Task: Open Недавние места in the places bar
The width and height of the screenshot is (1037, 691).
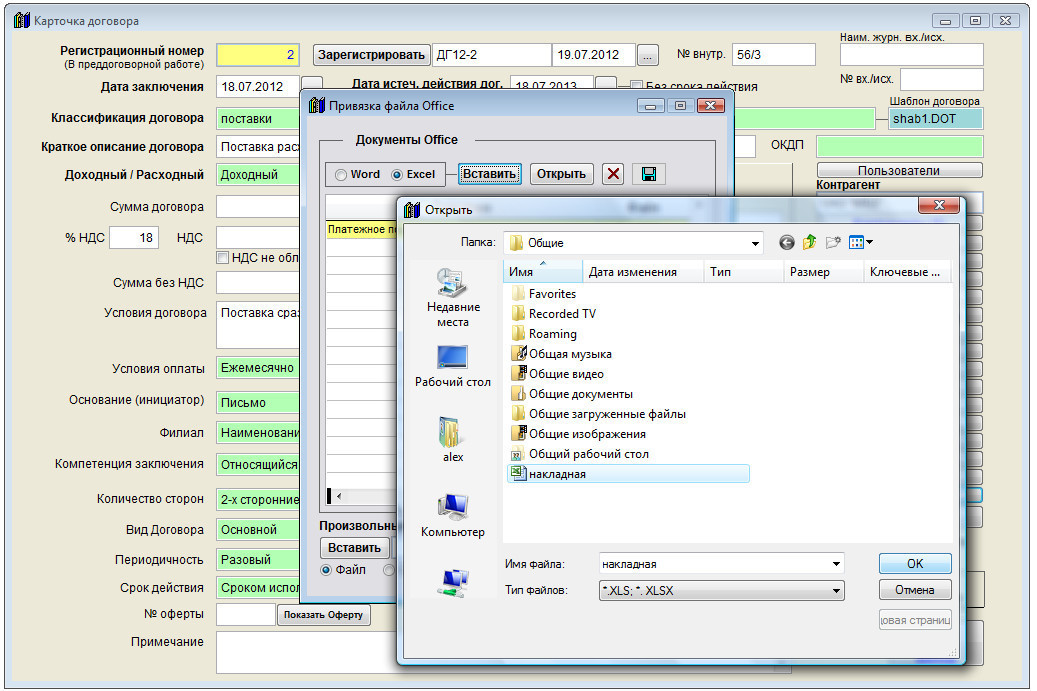Action: 452,296
